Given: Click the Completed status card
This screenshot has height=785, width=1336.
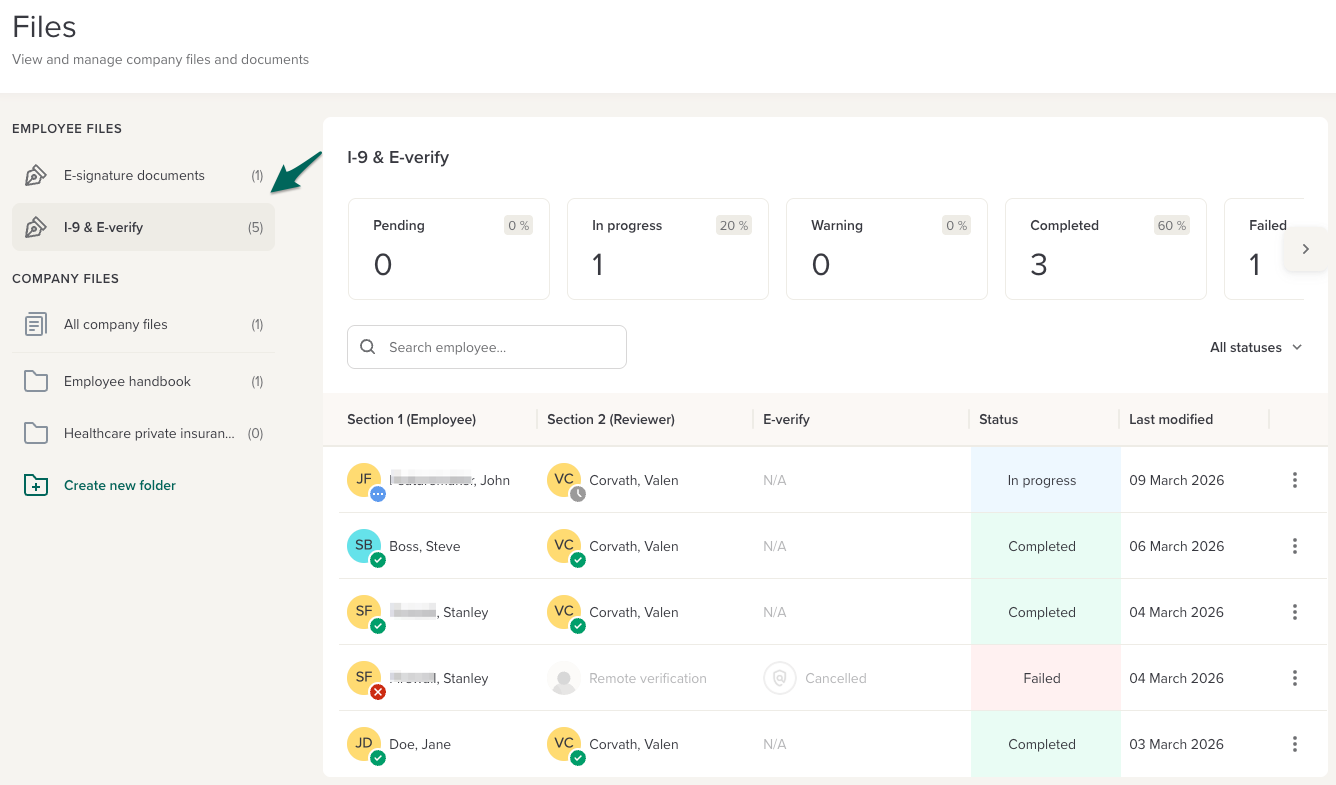Looking at the screenshot, I should 1105,249.
